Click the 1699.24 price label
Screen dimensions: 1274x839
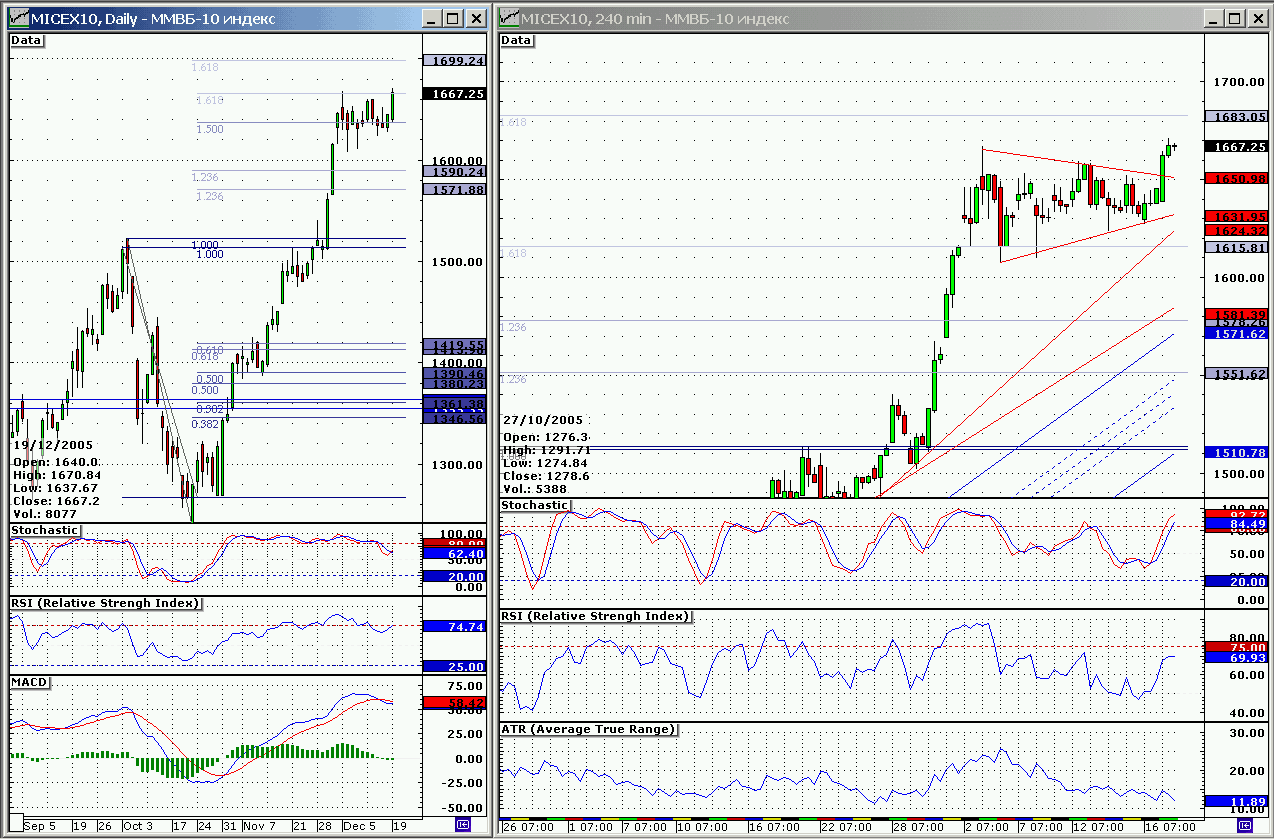click(x=455, y=61)
